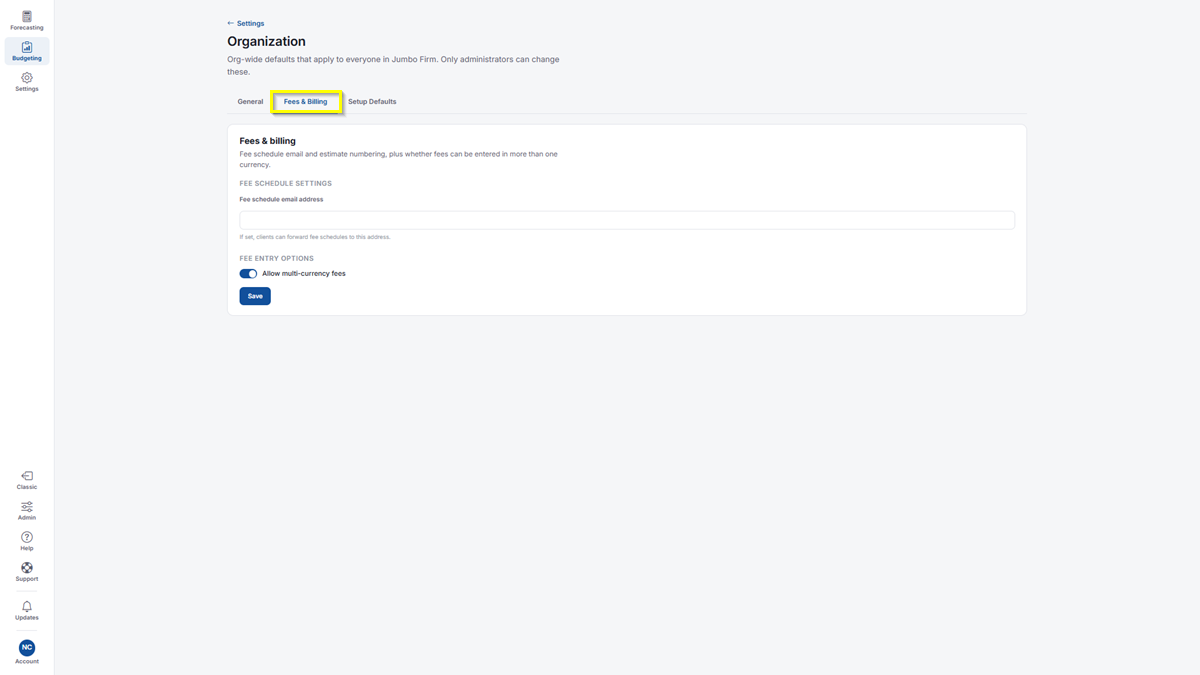Click the Save button
This screenshot has width=1200, height=675.
tap(255, 296)
